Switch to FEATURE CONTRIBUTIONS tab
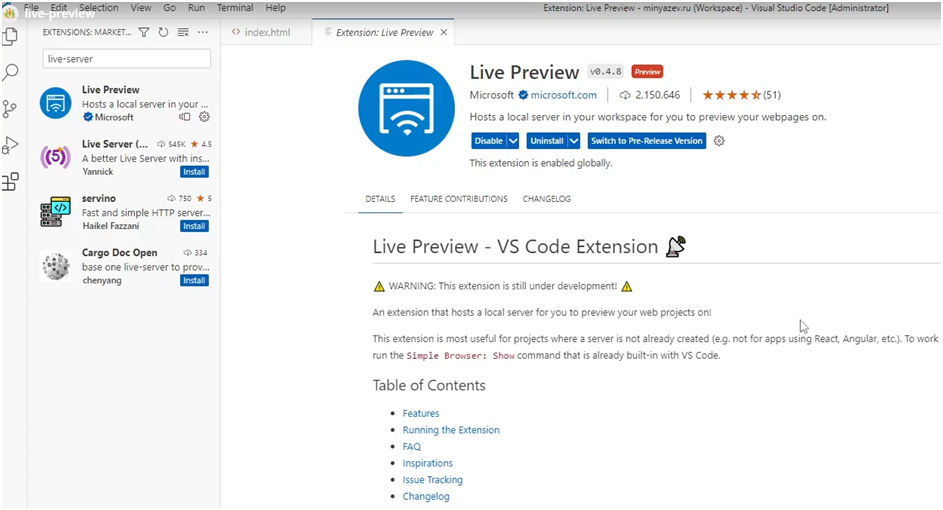The image size is (943, 510). coord(459,198)
